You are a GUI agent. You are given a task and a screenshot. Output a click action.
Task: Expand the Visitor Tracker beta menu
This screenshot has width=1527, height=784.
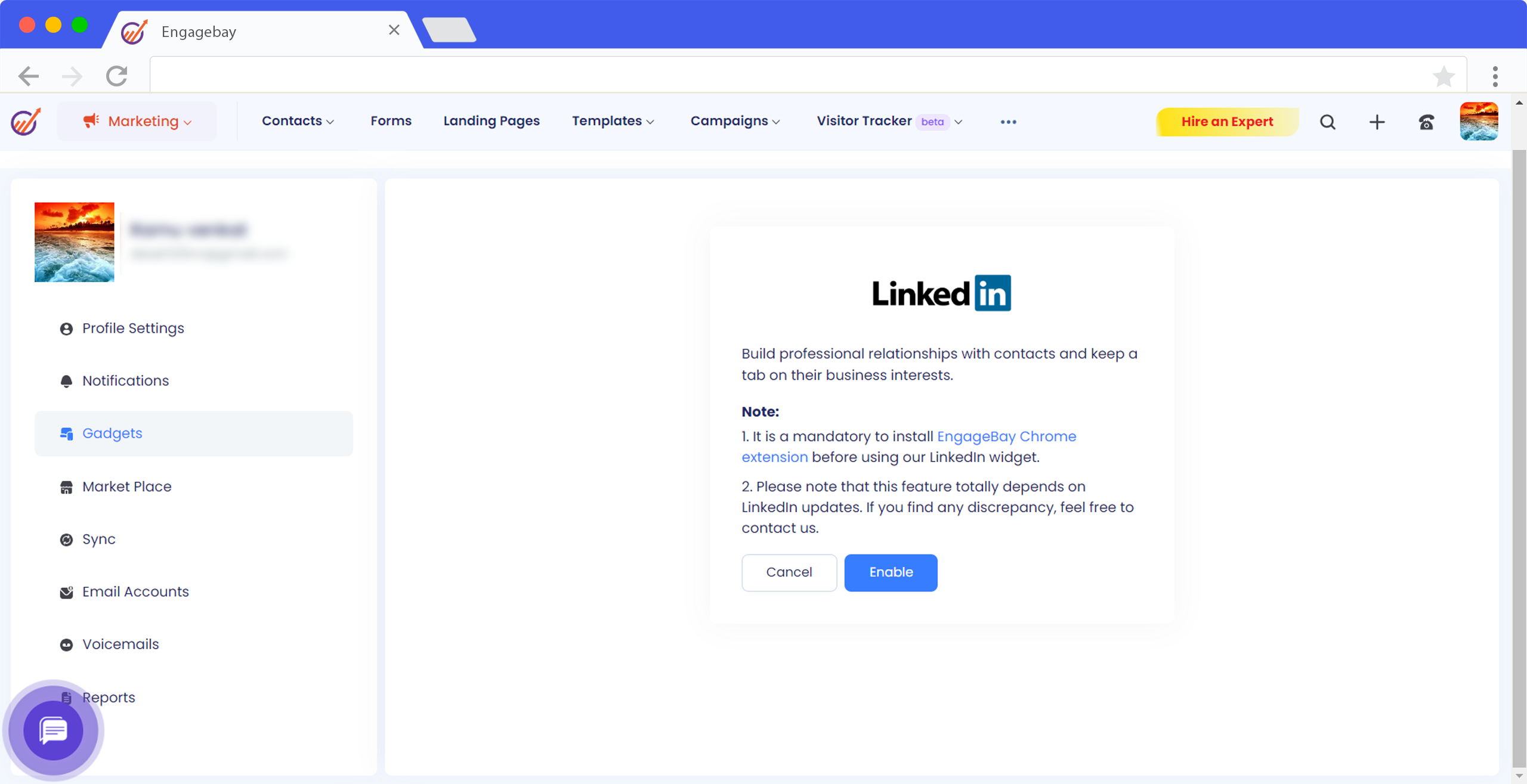[x=889, y=121]
